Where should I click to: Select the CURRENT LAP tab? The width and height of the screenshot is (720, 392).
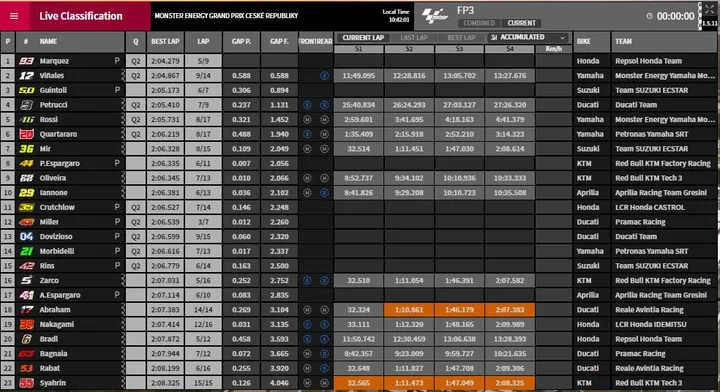[363, 38]
